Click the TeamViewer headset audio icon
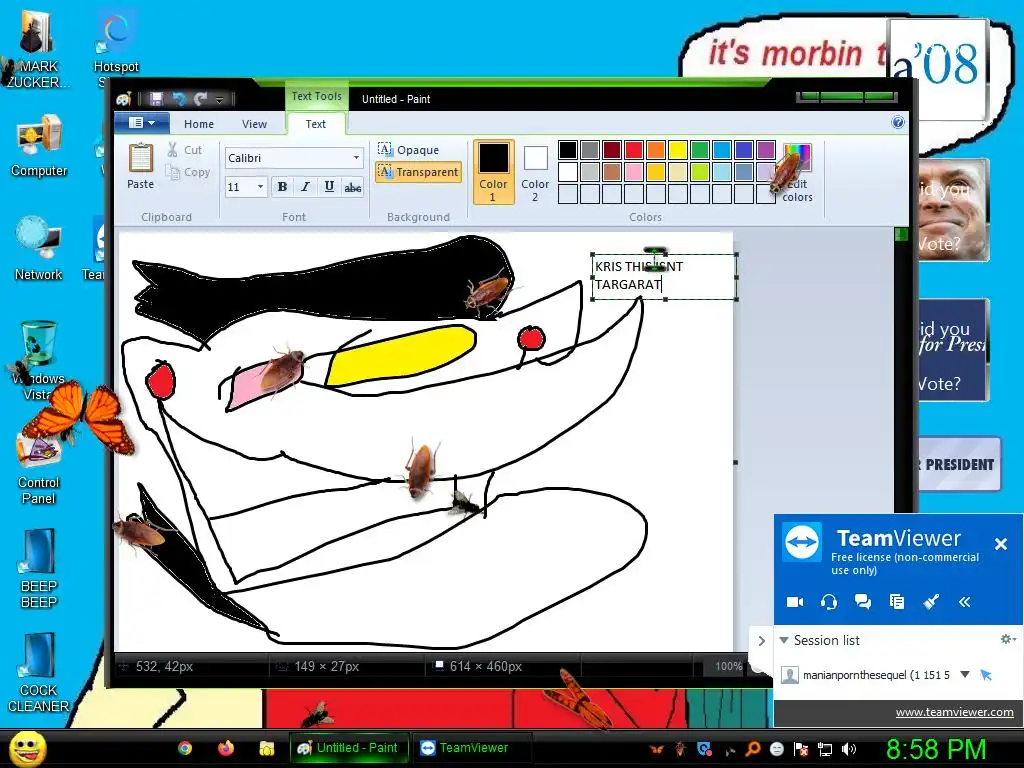 (x=829, y=601)
